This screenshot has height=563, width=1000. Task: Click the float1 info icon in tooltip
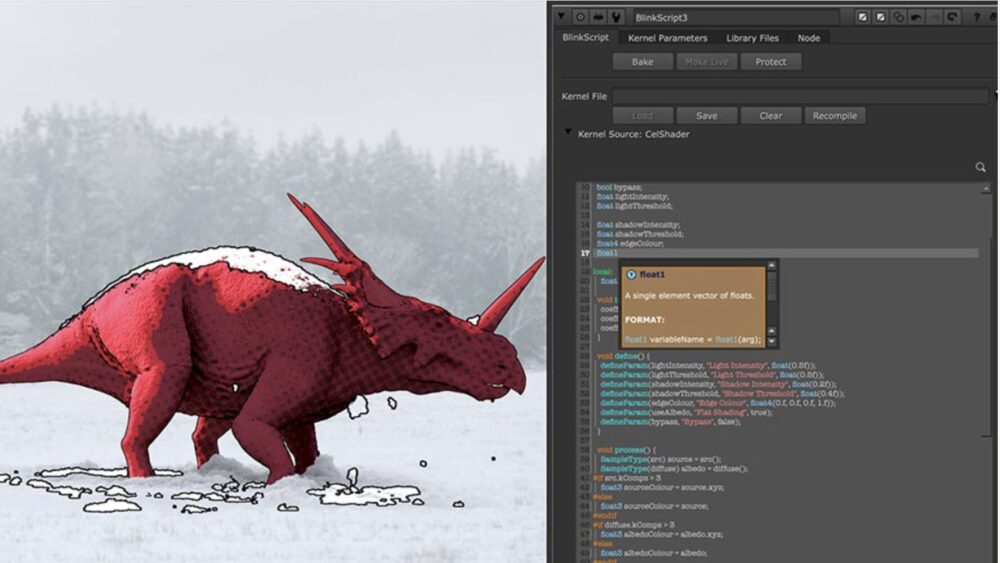[x=631, y=275]
